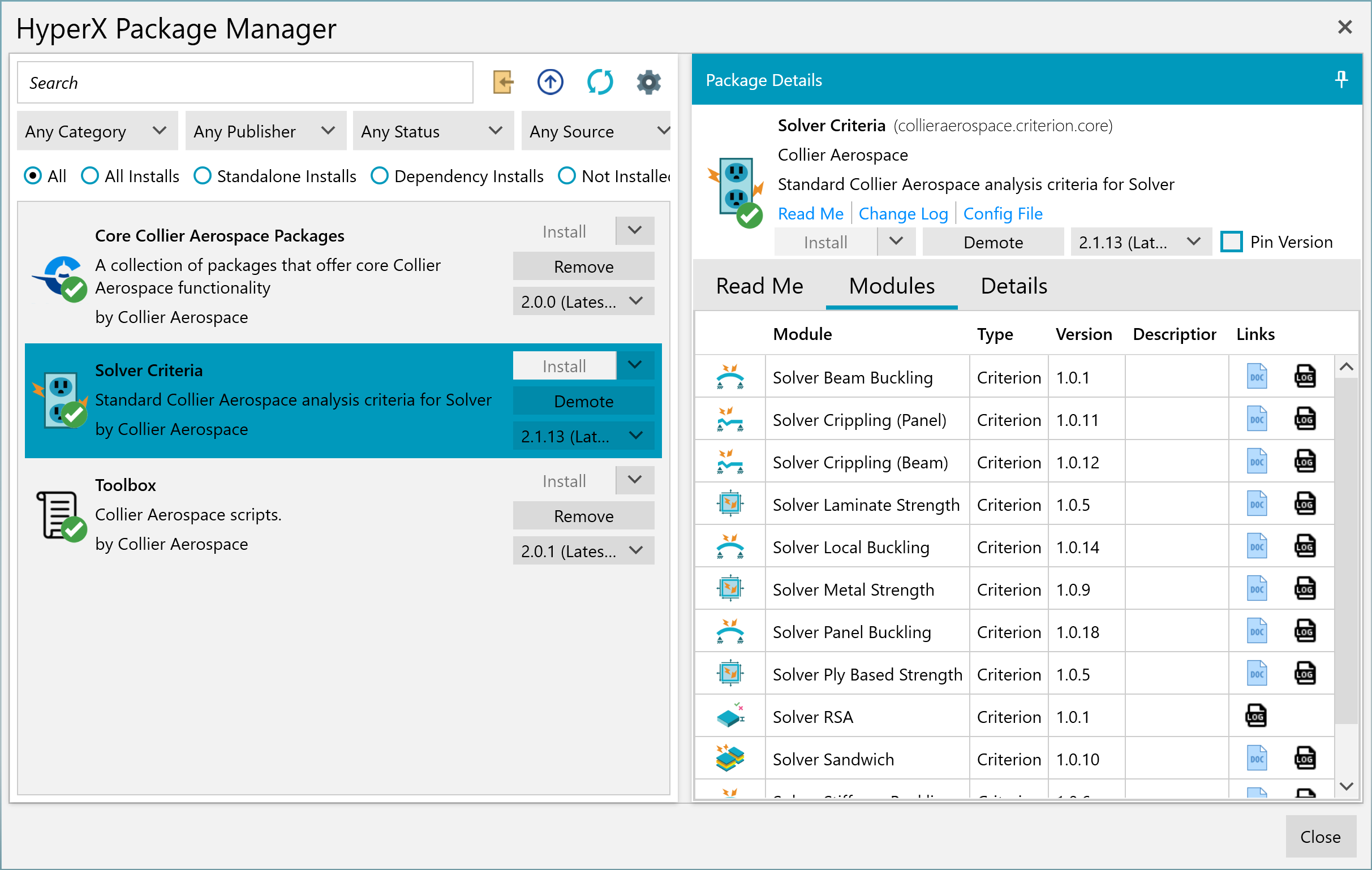Image resolution: width=1372 pixels, height=870 pixels.
Task: Open version dropdown 2.0.1 for Toolbox
Action: pos(583,551)
